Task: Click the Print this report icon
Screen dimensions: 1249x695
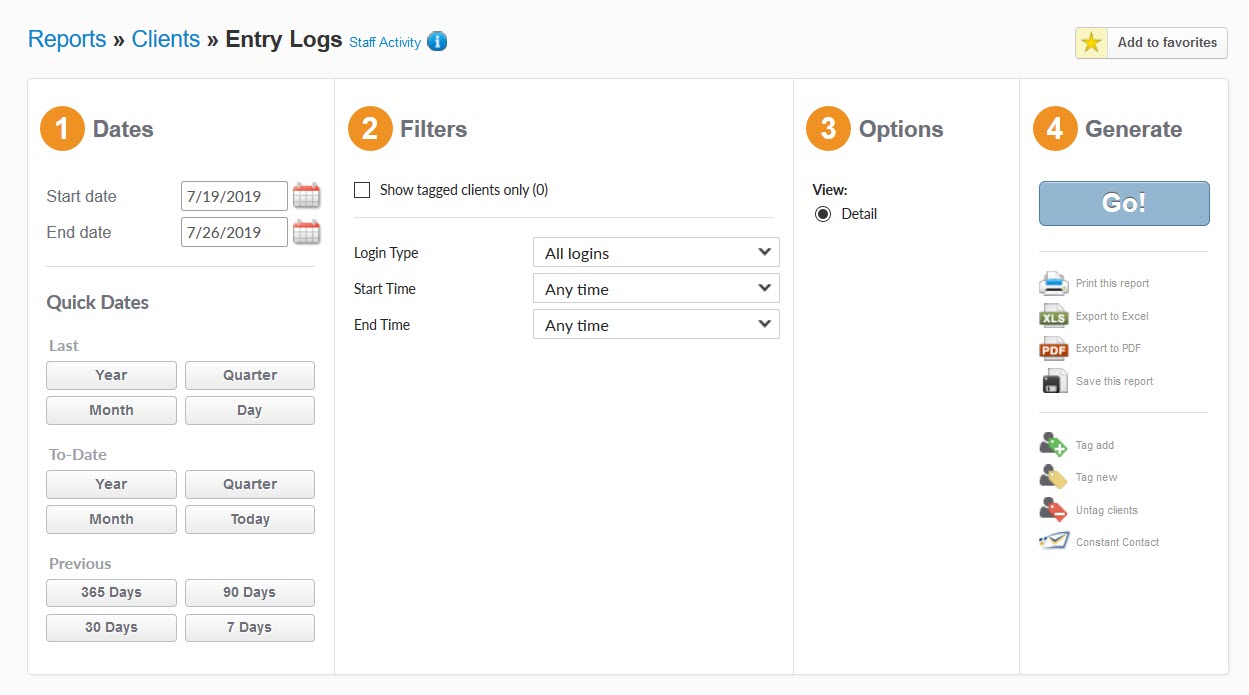Action: pyautogui.click(x=1054, y=284)
